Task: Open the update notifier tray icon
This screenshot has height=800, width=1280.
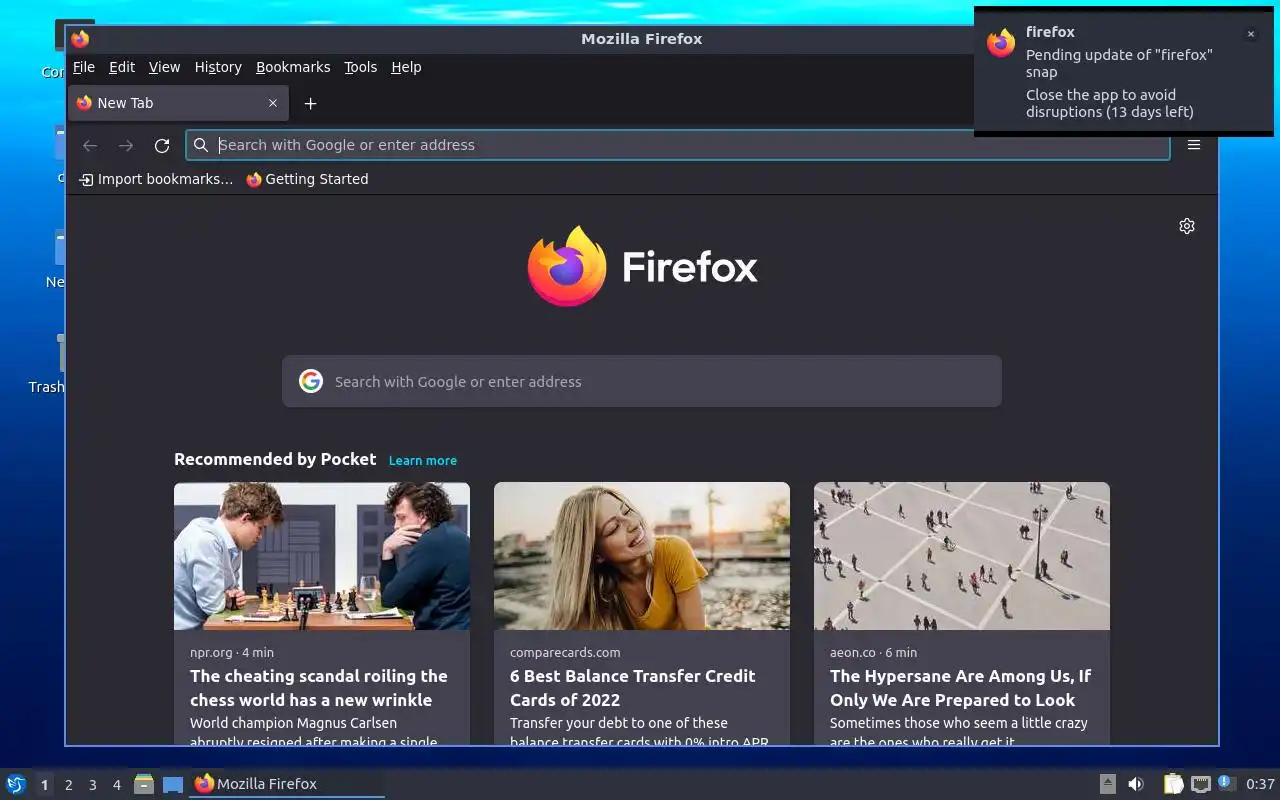Action: point(1226,783)
